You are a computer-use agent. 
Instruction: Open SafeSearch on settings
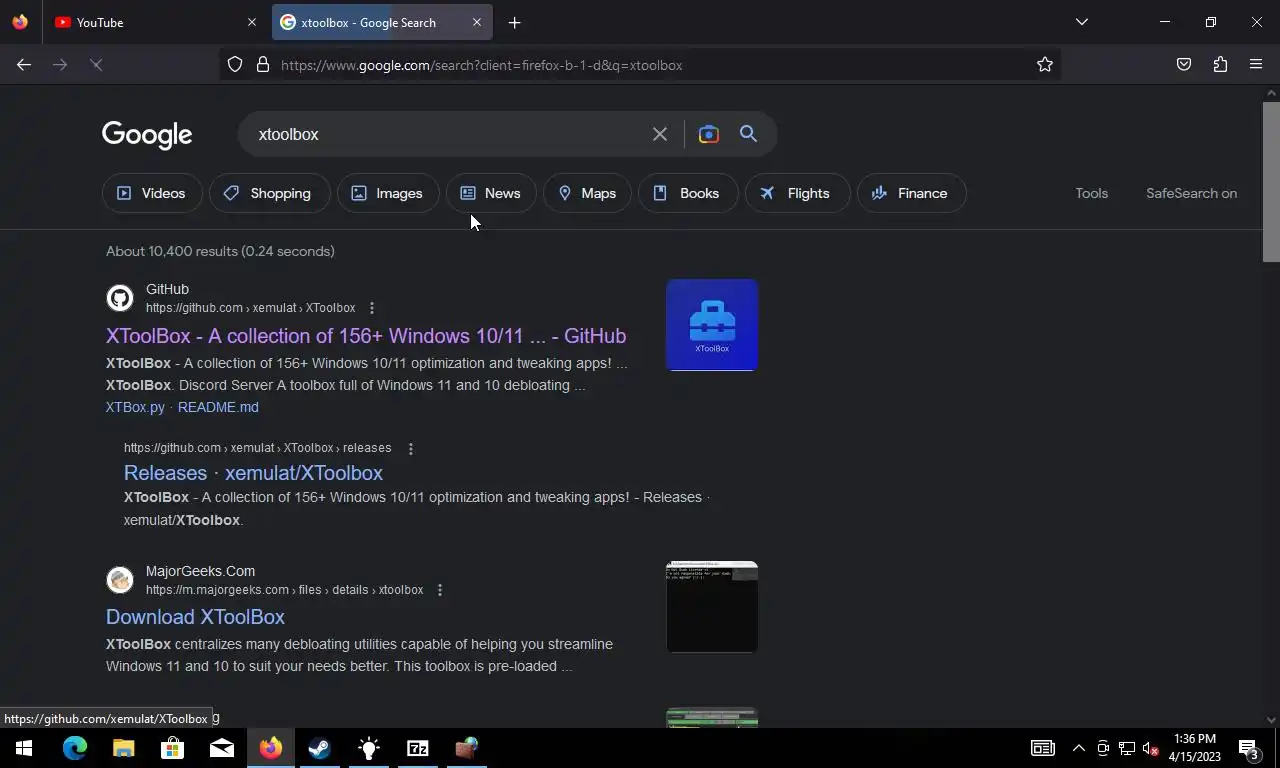[1191, 193]
